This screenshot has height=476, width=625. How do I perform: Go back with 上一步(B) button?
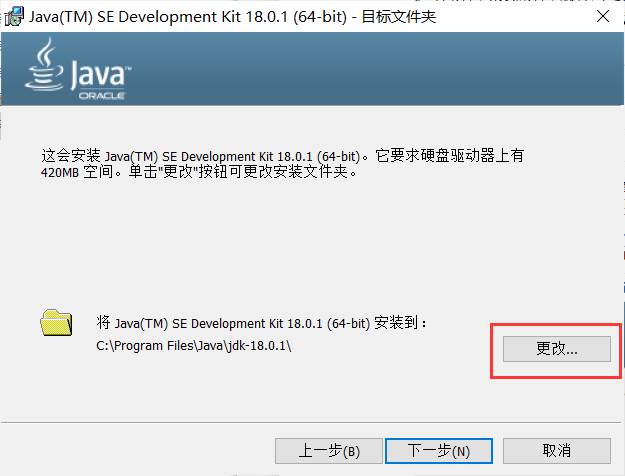329,451
